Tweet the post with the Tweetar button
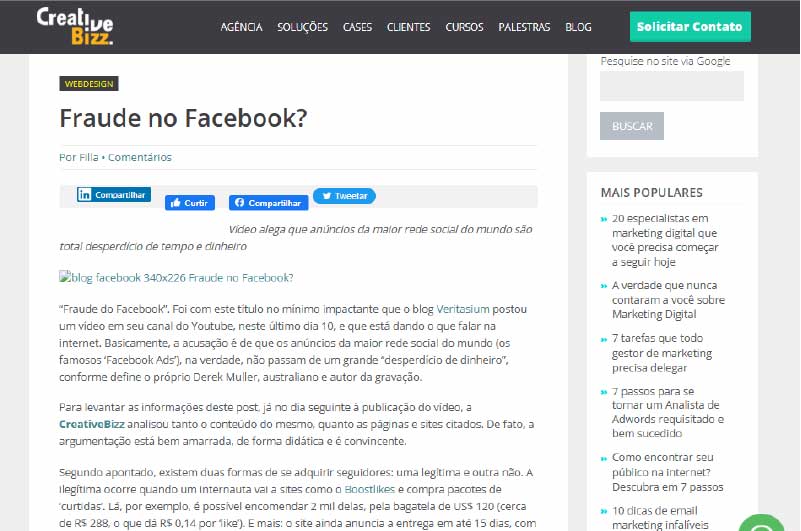Viewport: 801px width, 531px height. (344, 196)
